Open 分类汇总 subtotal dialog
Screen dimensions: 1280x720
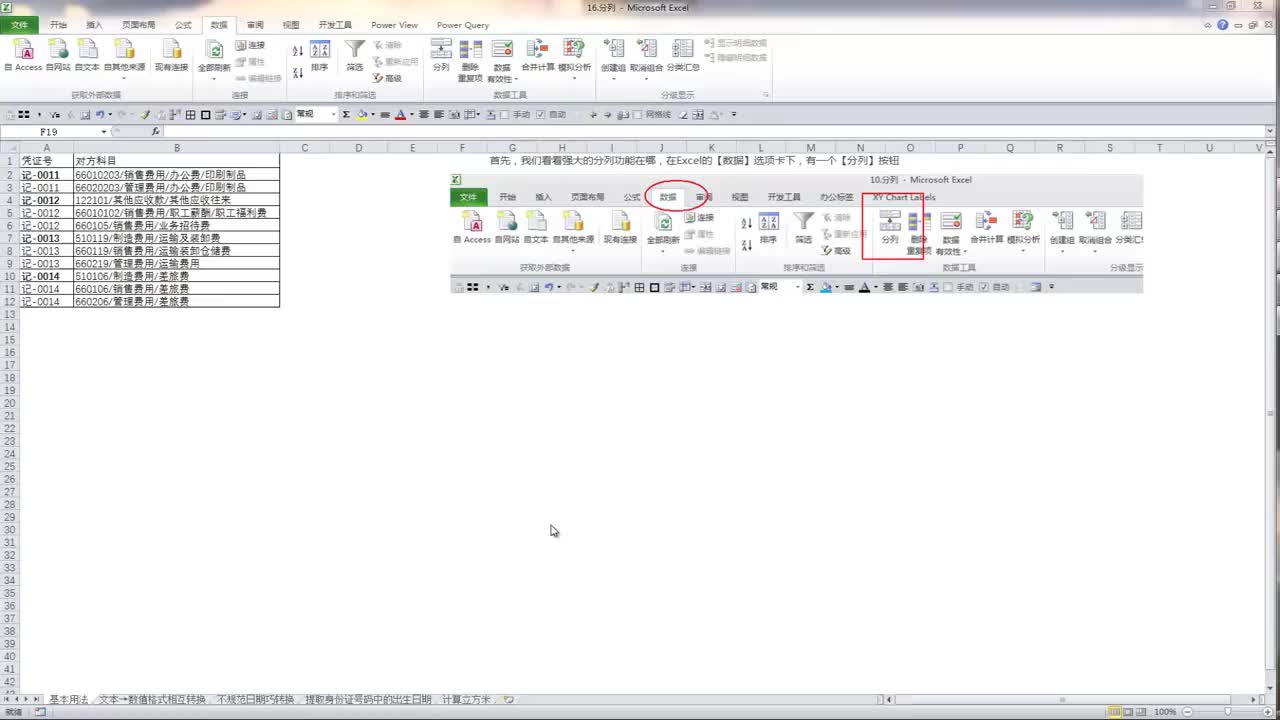683,56
